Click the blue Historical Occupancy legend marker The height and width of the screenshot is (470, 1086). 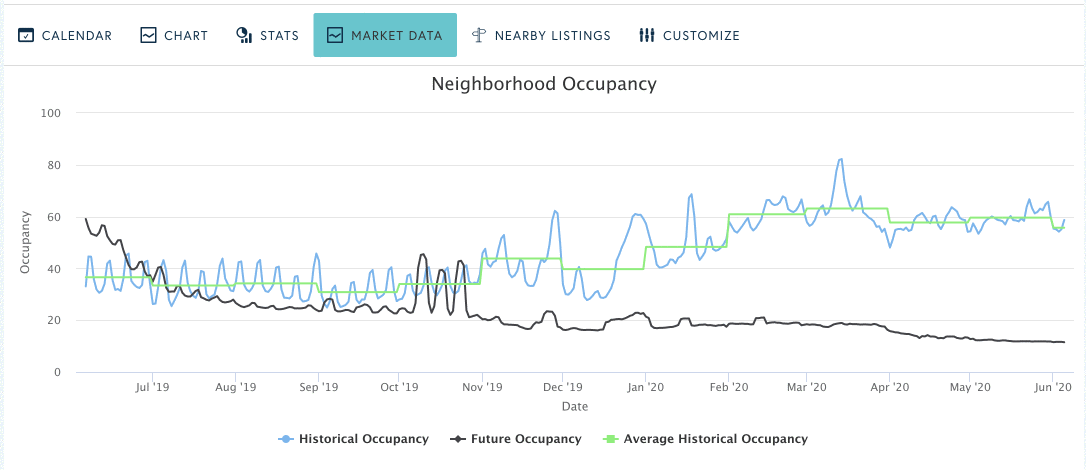coord(285,439)
